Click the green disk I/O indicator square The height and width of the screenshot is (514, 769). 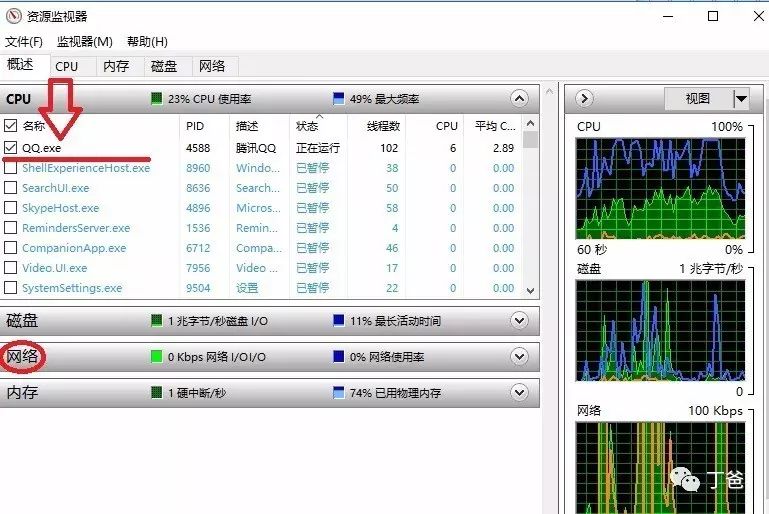pos(157,321)
